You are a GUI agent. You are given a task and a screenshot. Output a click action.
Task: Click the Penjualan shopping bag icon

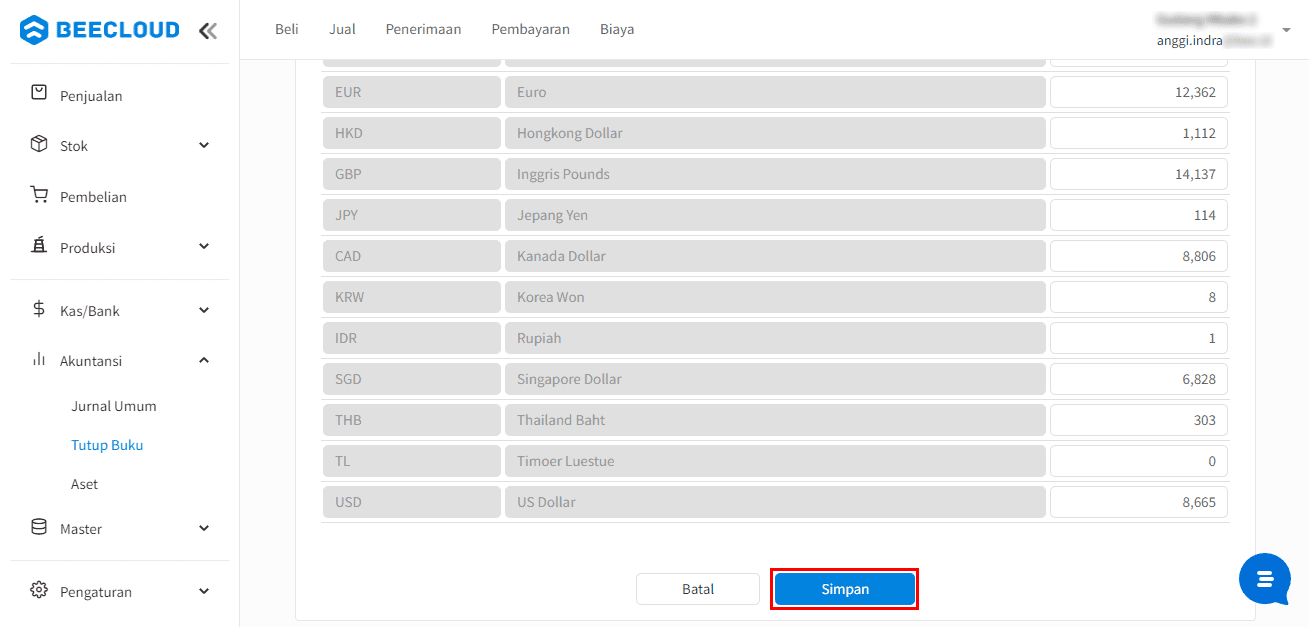click(39, 92)
